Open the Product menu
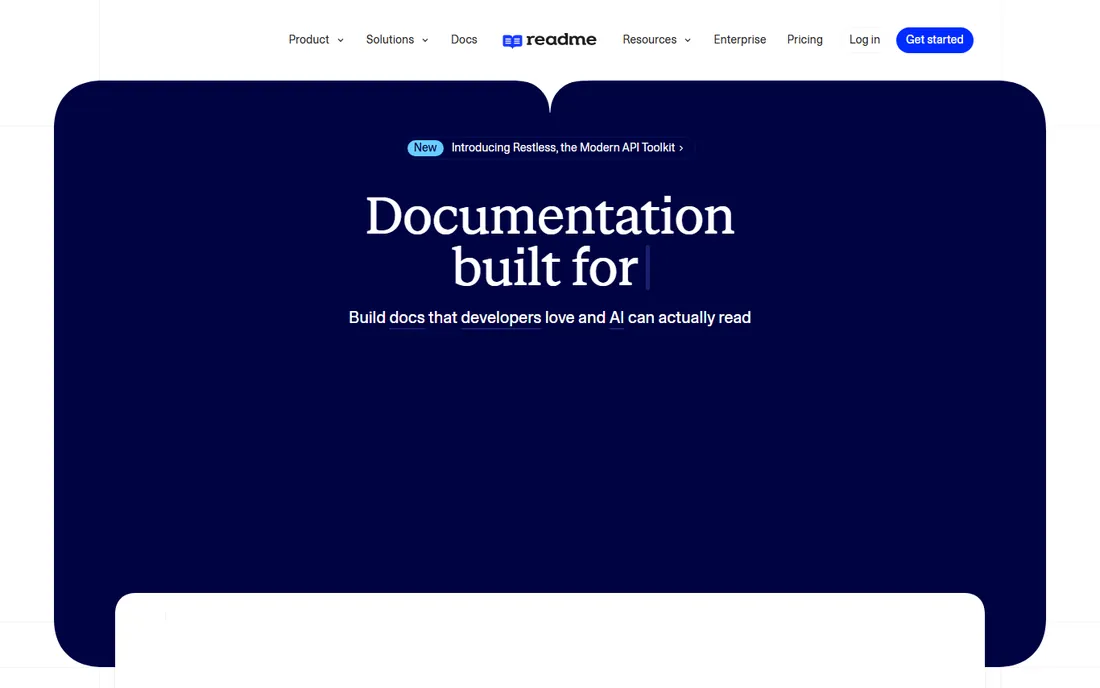 click(309, 40)
